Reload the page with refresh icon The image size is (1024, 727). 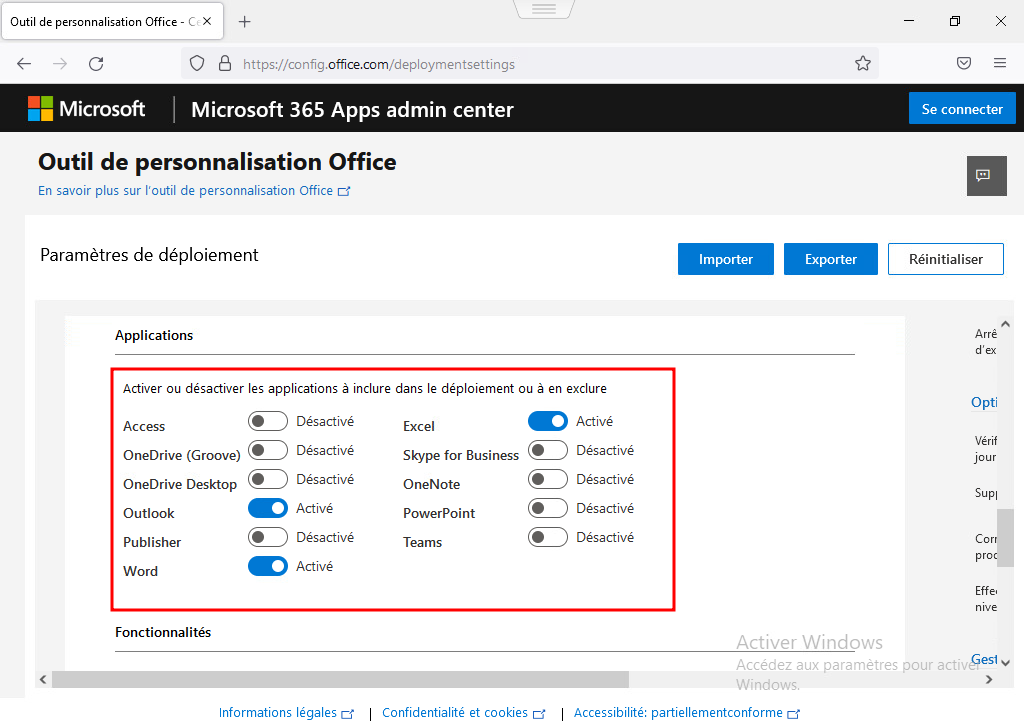tap(96, 63)
